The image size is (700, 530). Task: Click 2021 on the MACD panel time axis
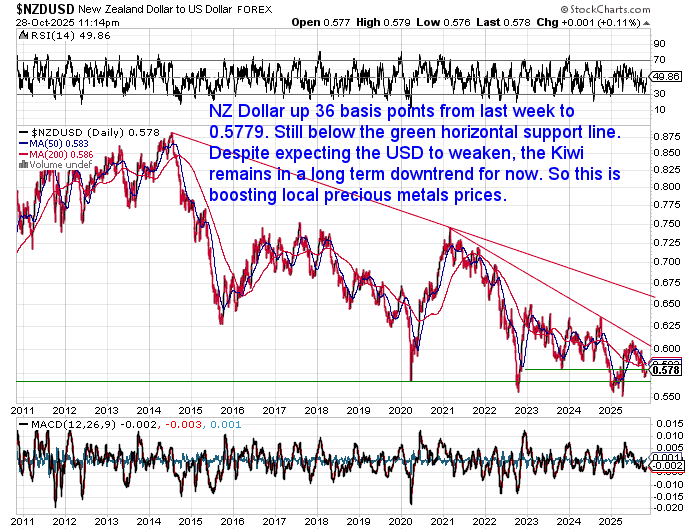[442, 522]
